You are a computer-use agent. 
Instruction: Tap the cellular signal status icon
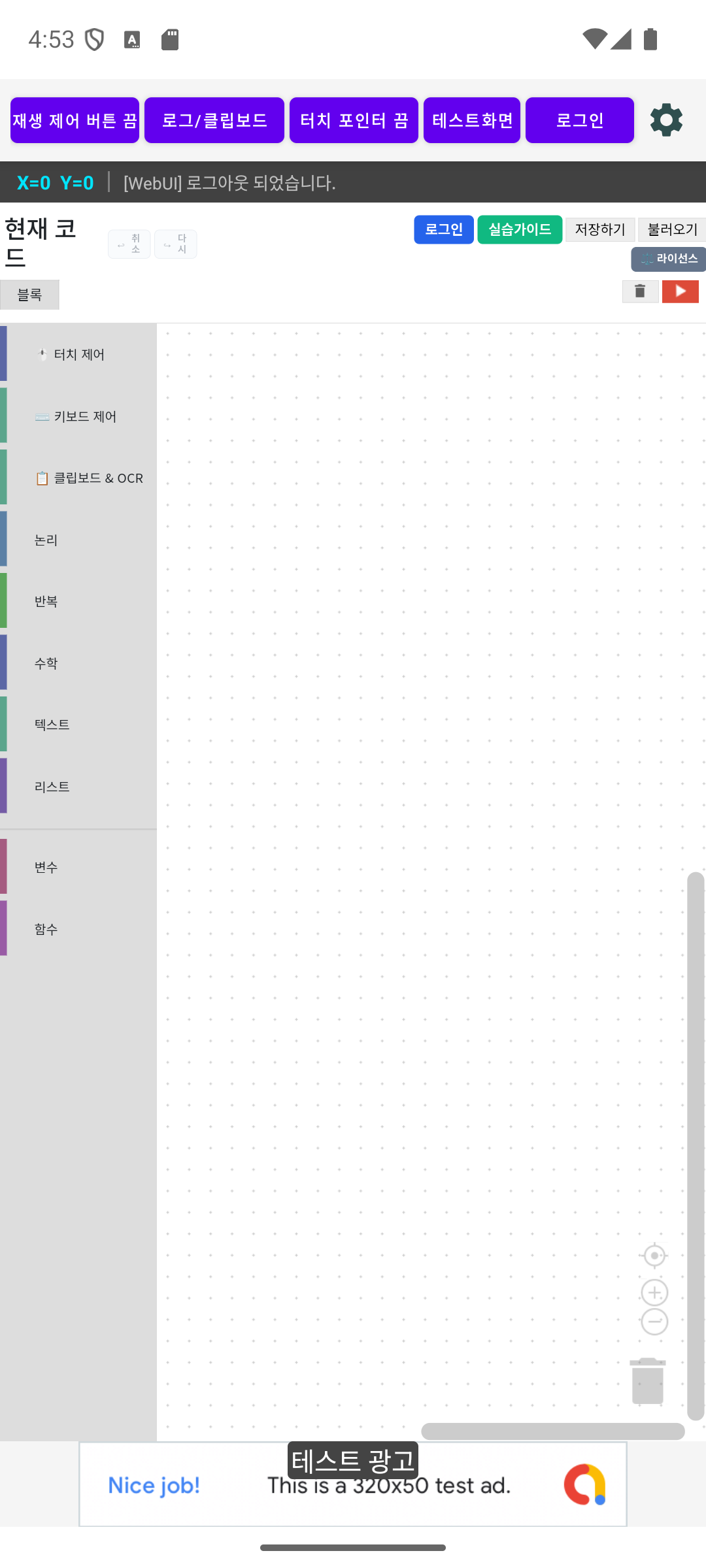621,39
